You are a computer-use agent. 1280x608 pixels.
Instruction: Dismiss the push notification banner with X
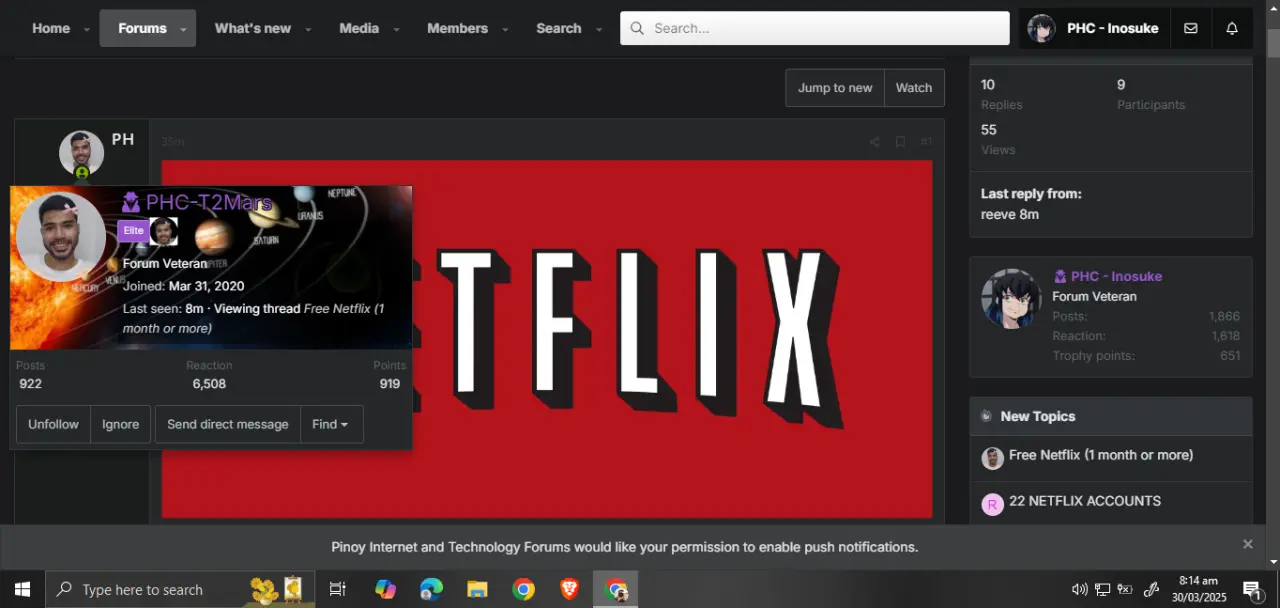point(1247,544)
